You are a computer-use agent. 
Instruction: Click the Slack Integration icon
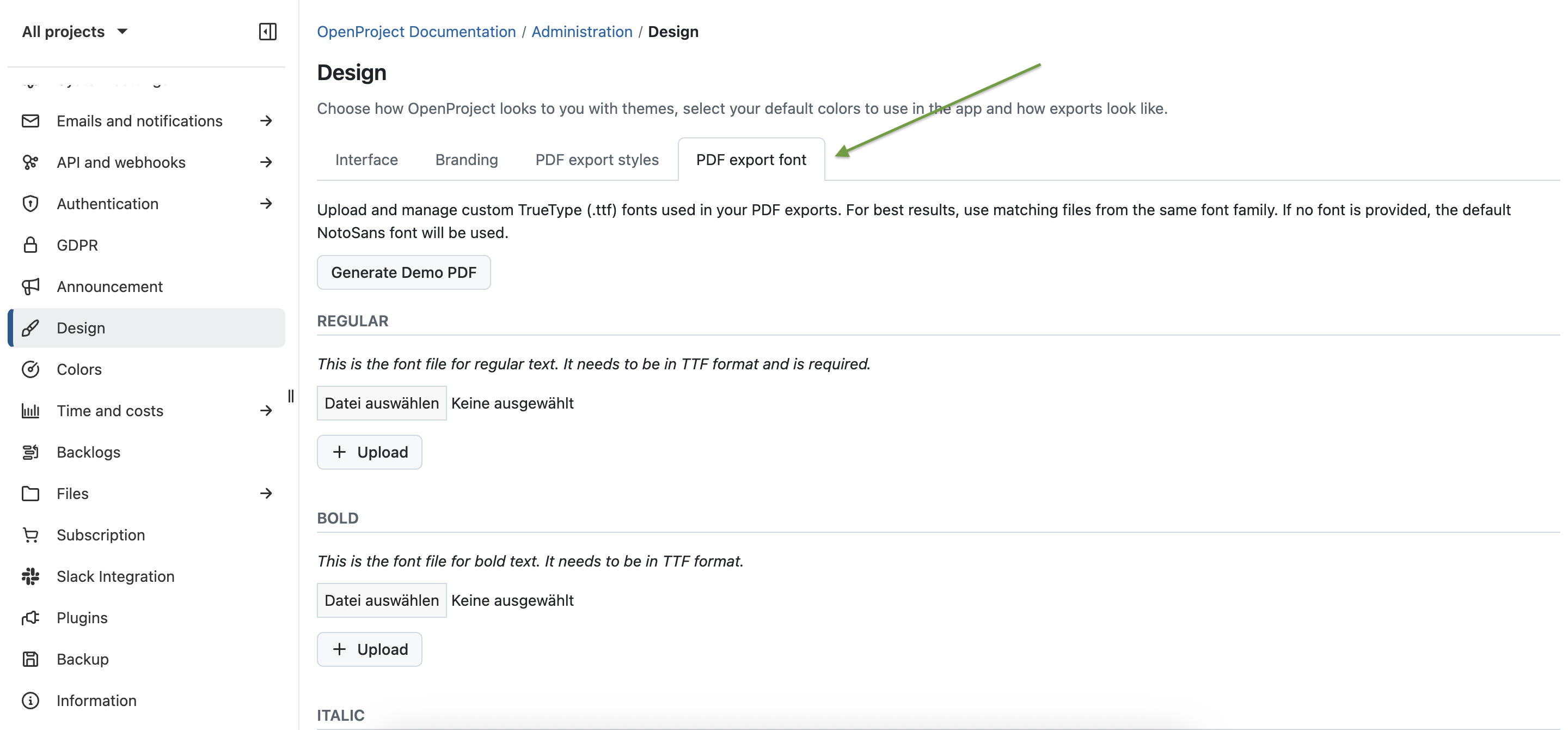[30, 576]
